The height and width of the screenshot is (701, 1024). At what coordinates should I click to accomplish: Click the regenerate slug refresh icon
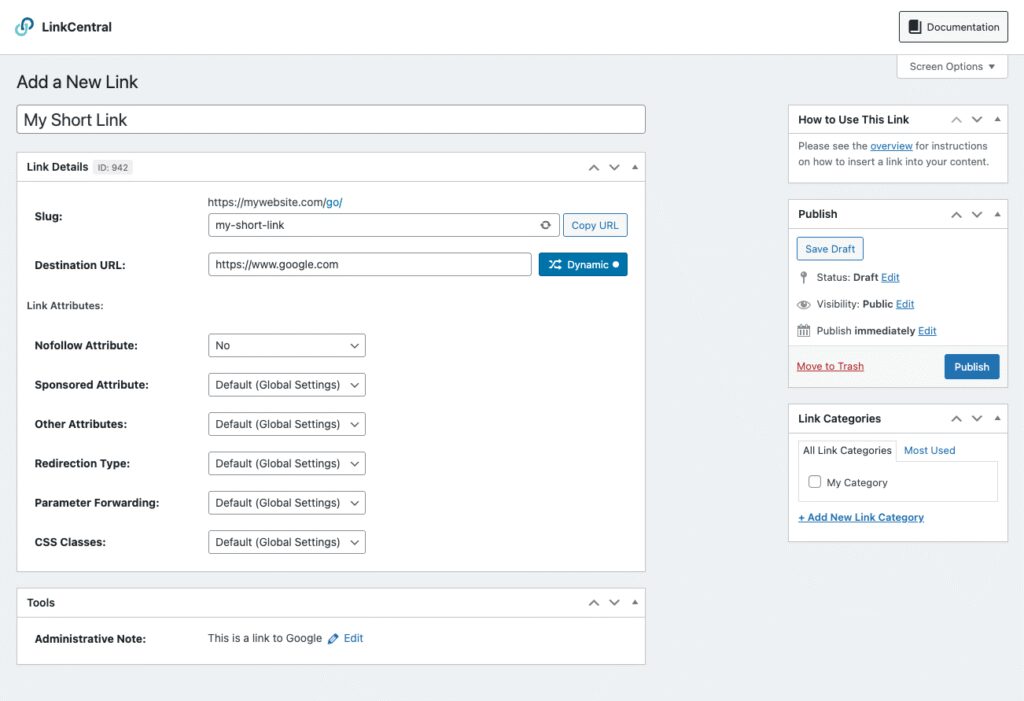546,225
